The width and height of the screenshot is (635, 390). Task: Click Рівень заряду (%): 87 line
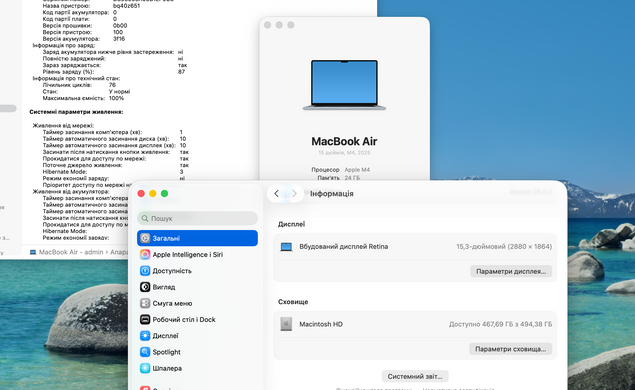(x=113, y=72)
